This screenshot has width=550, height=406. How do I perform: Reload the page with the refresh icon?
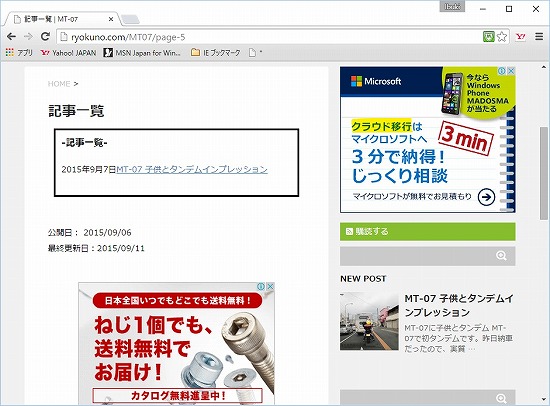[x=45, y=36]
